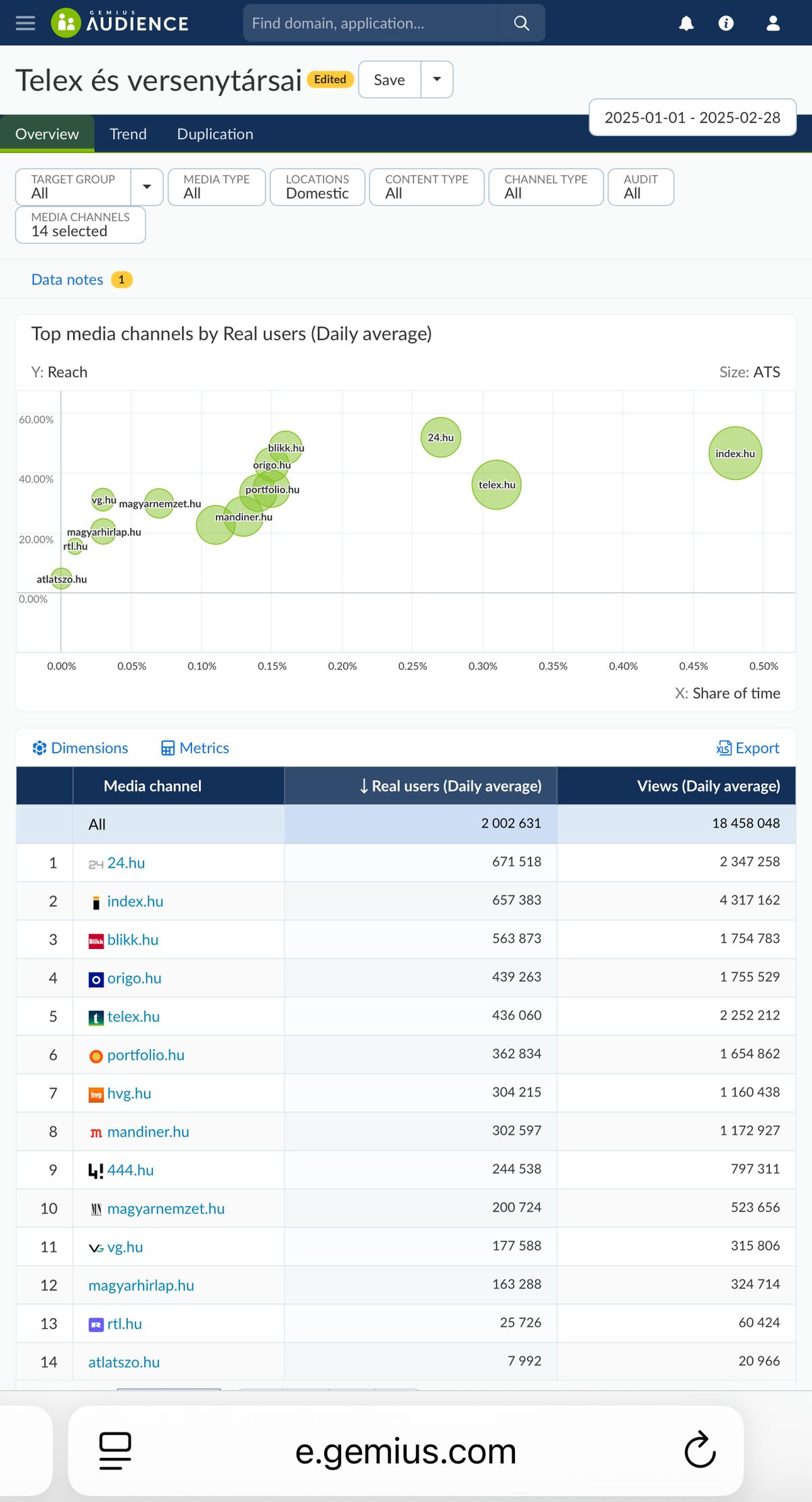
Task: Select the blikk.hu bubble in chart
Action: tap(287, 446)
